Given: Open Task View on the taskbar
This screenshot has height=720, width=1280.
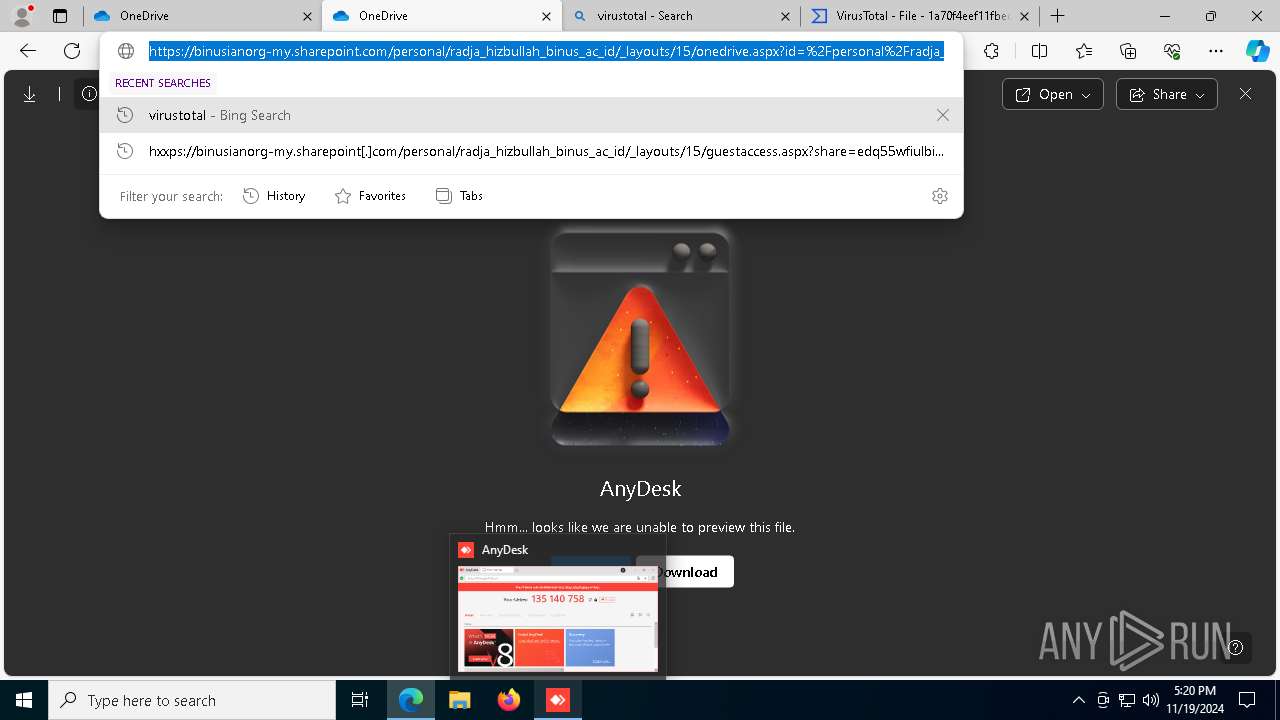Looking at the screenshot, I should [360, 700].
